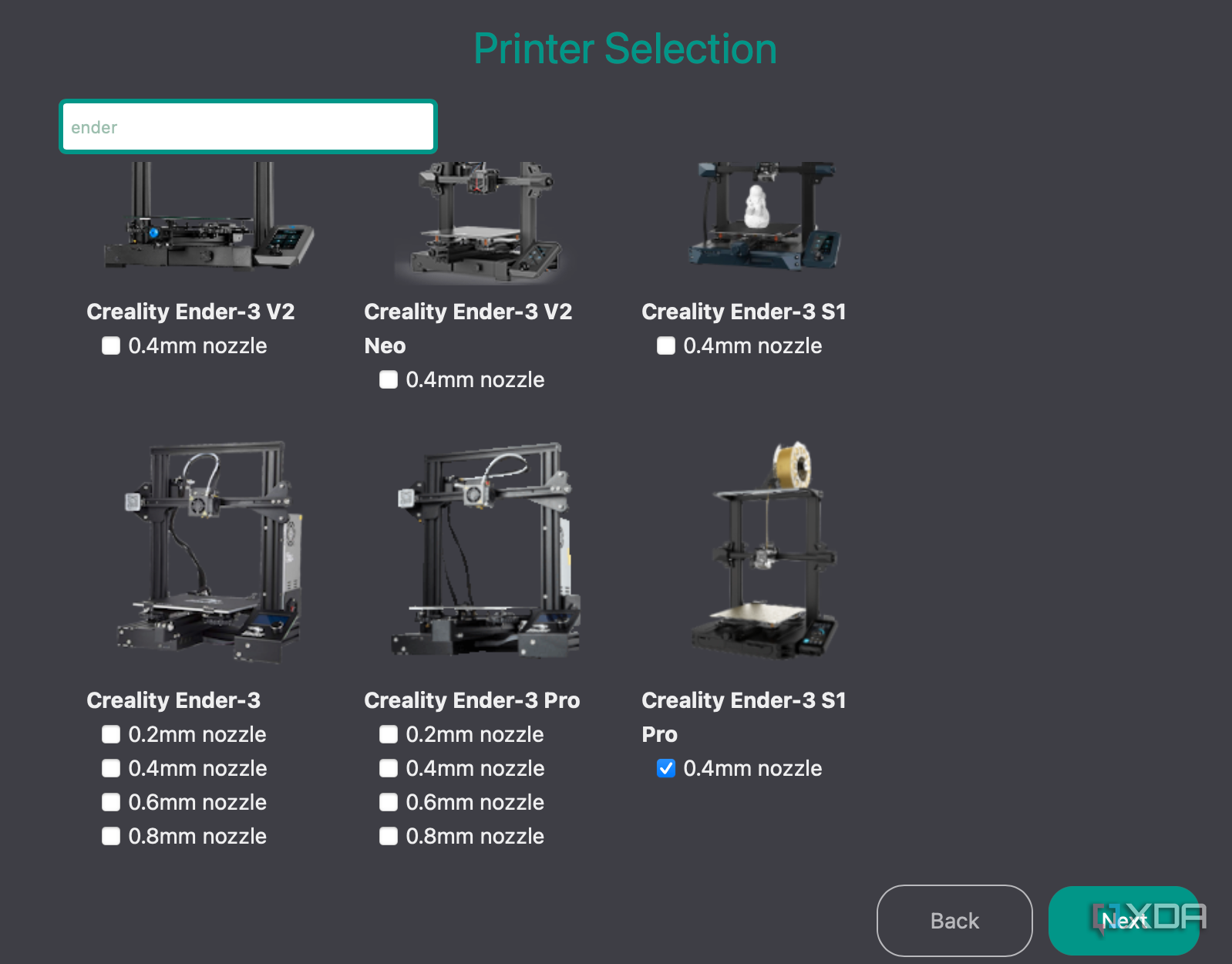Screen dimensions: 1232x964
Task: Click the 'Creality Ender-3 S1 Pro' title
Action: tap(744, 717)
